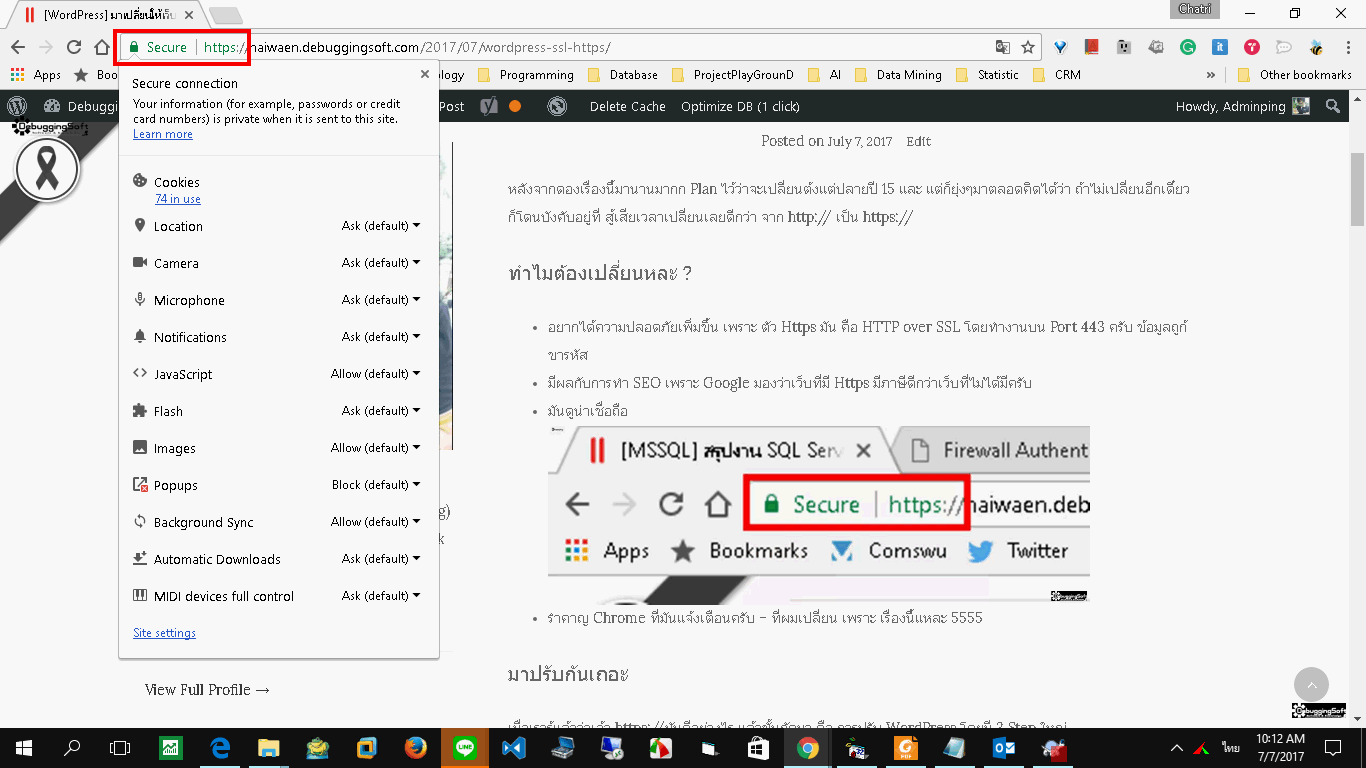Viewport: 1366px width, 768px height.
Task: Open the Windows Action Center notifications
Action: pos(1333,748)
